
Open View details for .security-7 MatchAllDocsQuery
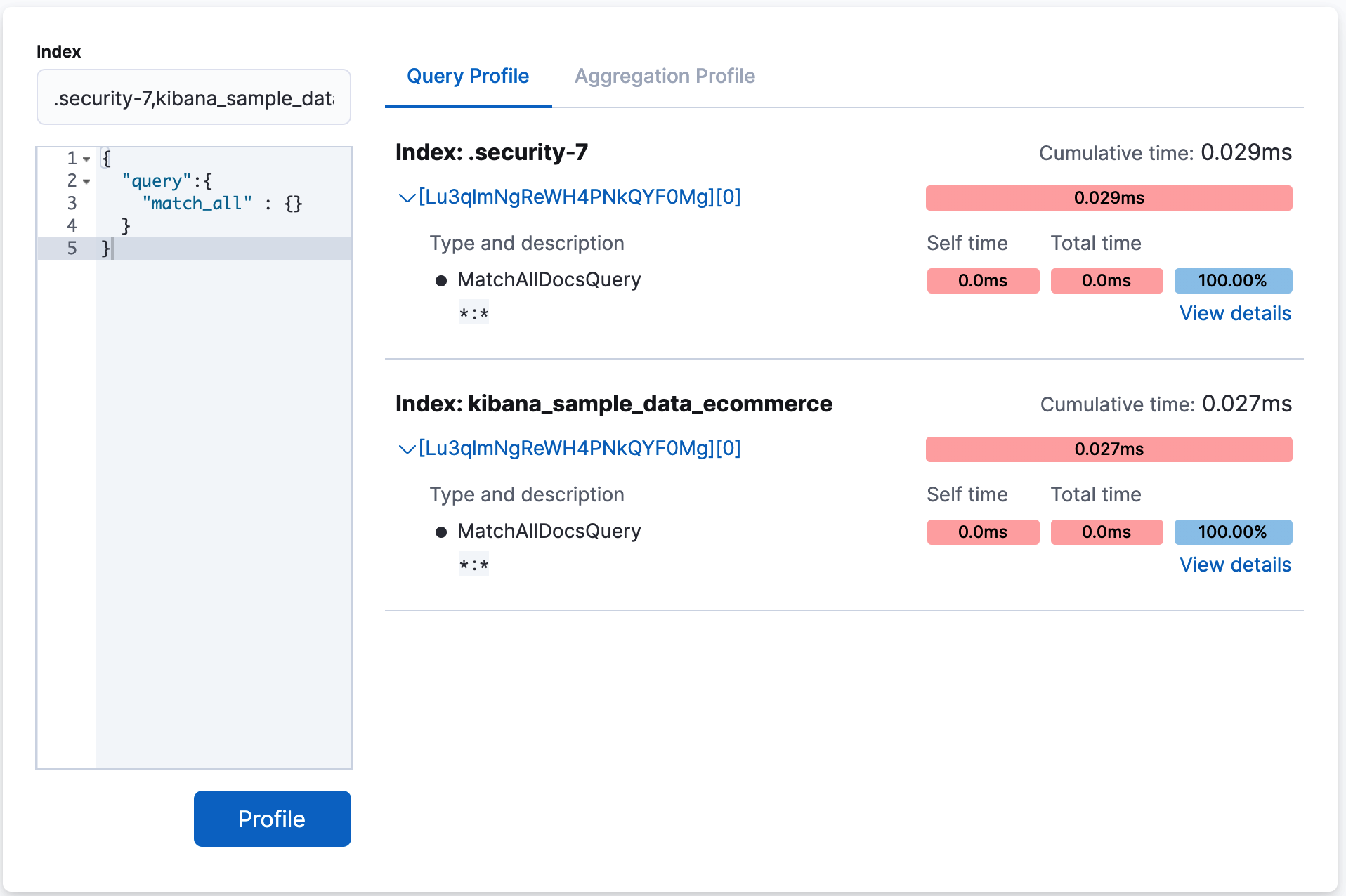[1234, 313]
